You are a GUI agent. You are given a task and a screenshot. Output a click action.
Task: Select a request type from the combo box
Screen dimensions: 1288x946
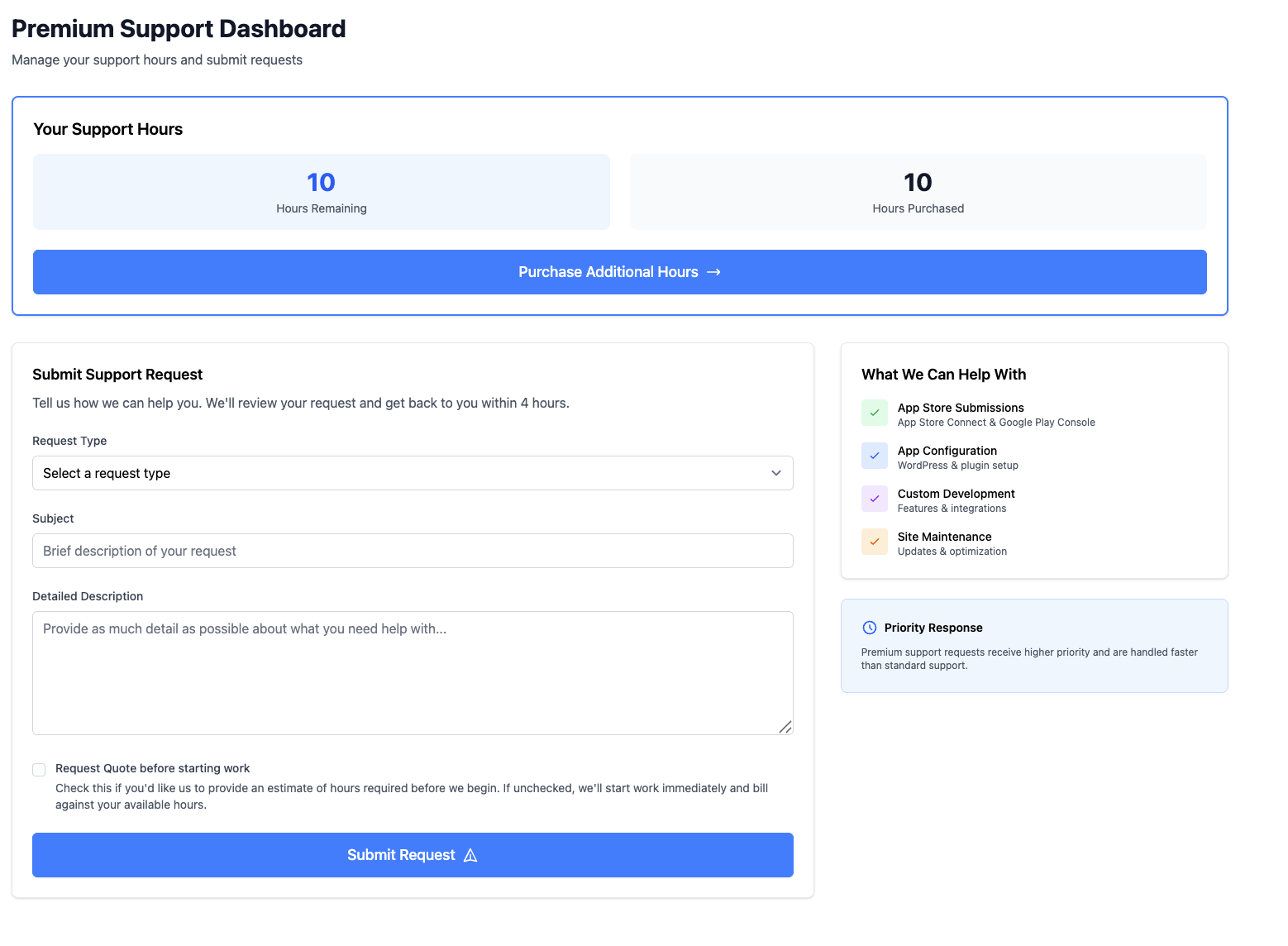[413, 473]
